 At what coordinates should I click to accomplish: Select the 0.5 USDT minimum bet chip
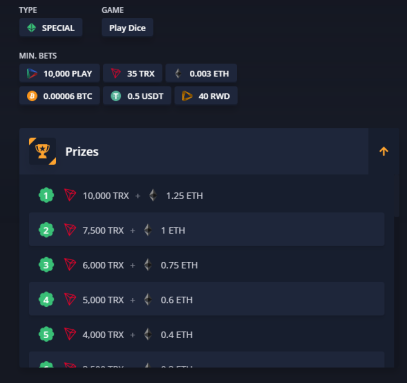(x=137, y=96)
